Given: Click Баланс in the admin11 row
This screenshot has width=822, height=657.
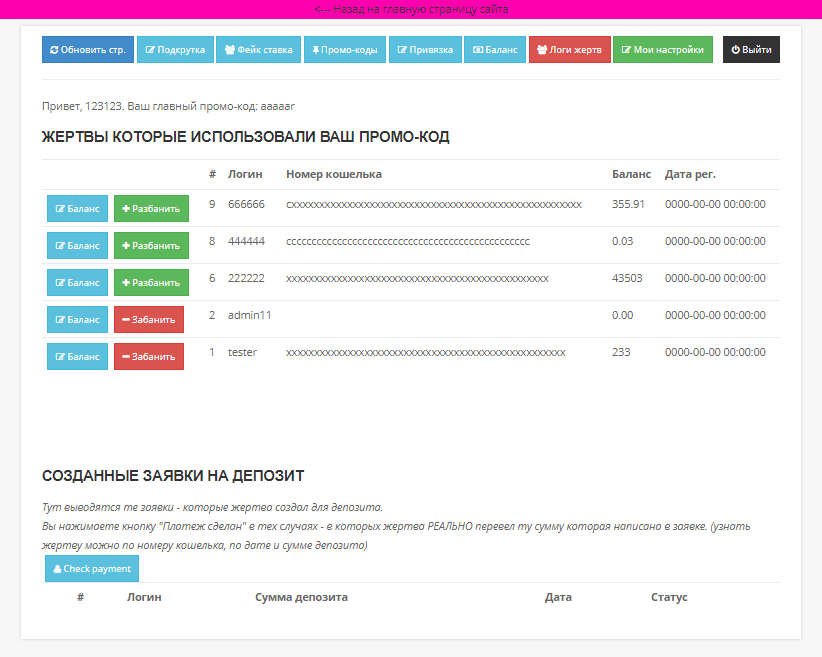Looking at the screenshot, I should coord(77,320).
